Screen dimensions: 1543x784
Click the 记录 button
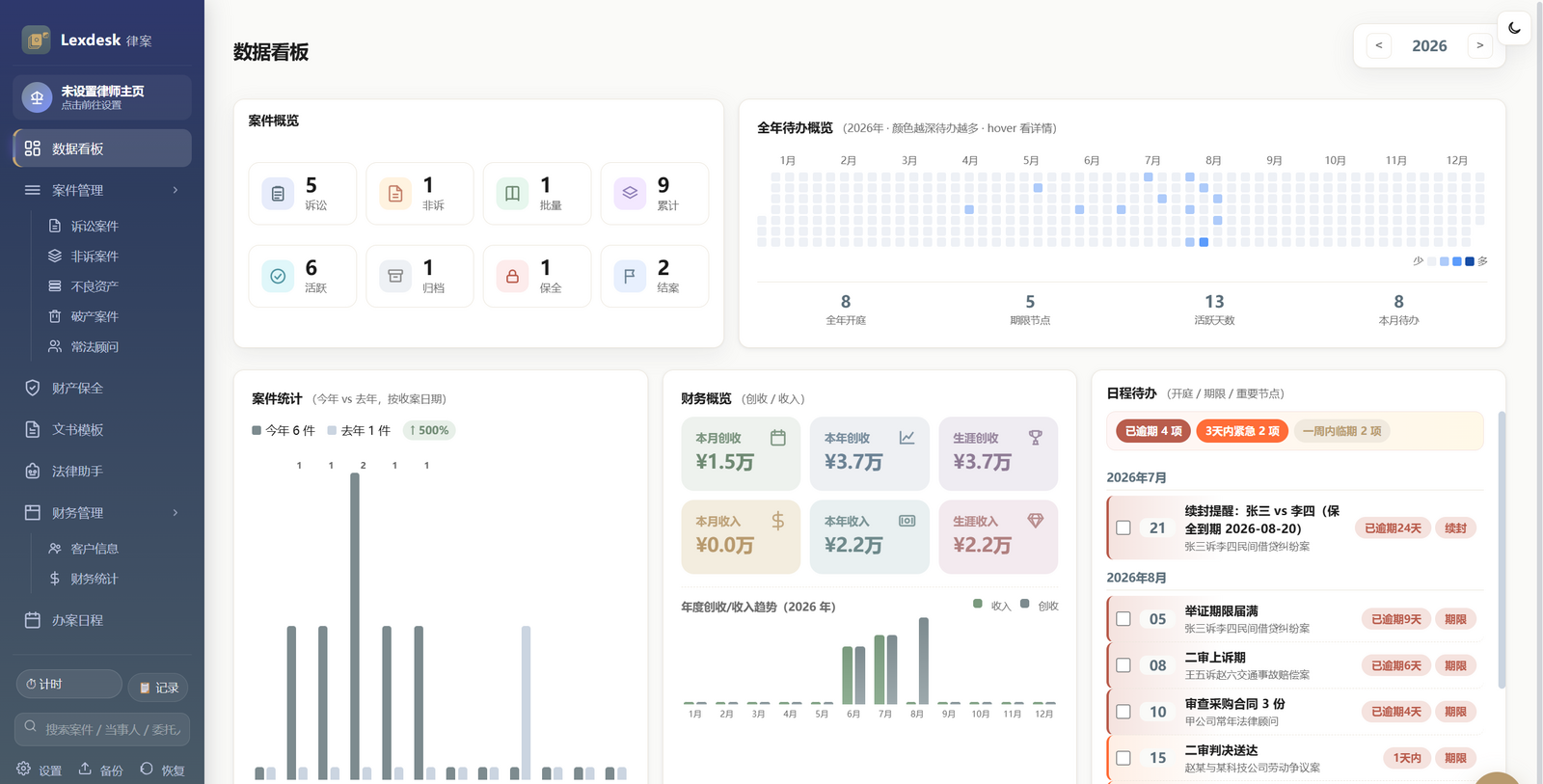point(158,688)
